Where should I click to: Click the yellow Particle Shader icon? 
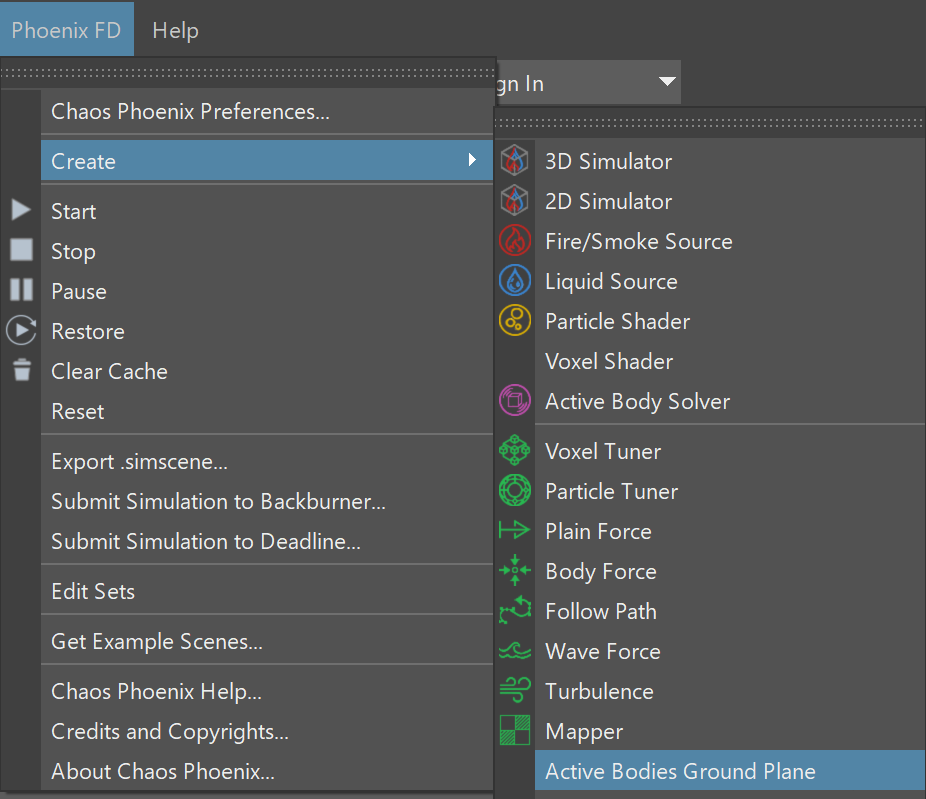point(514,321)
